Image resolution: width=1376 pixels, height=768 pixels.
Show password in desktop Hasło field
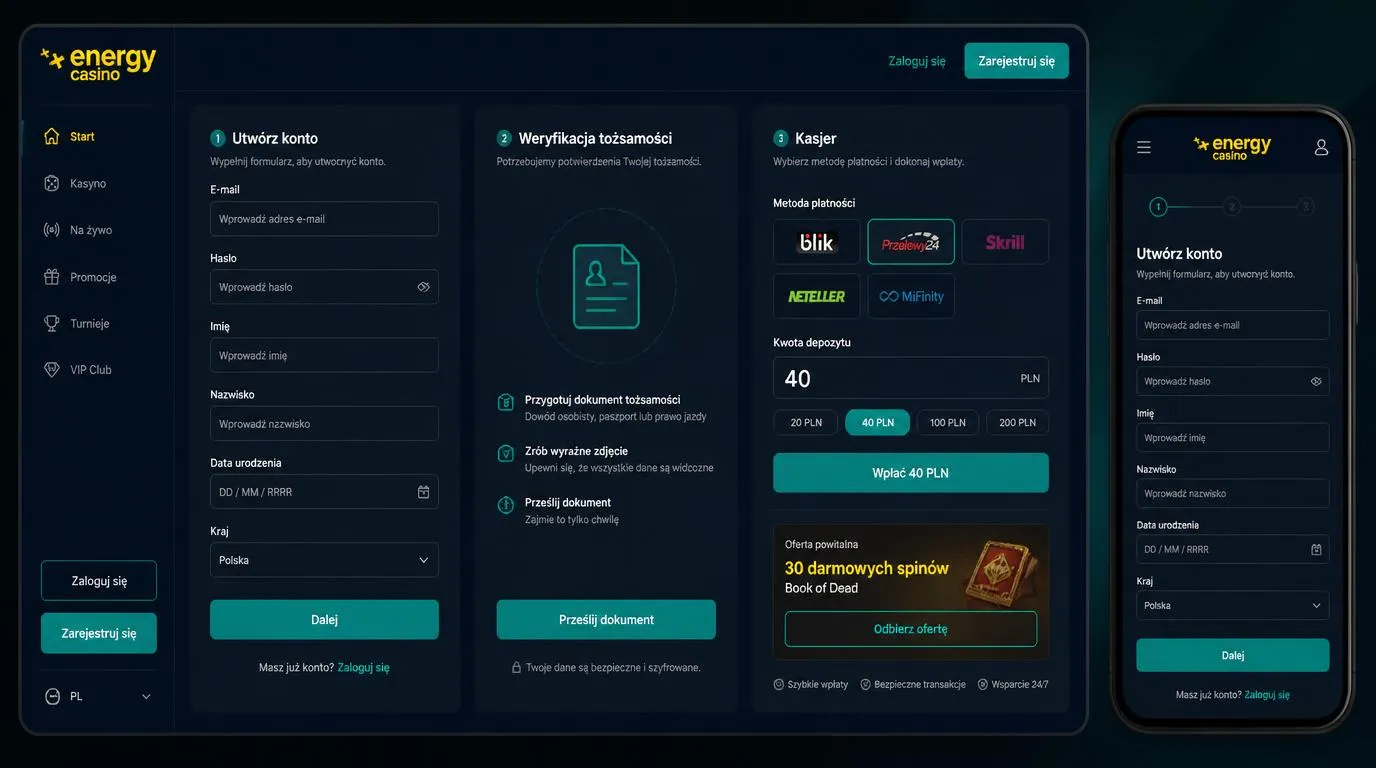[x=423, y=287]
